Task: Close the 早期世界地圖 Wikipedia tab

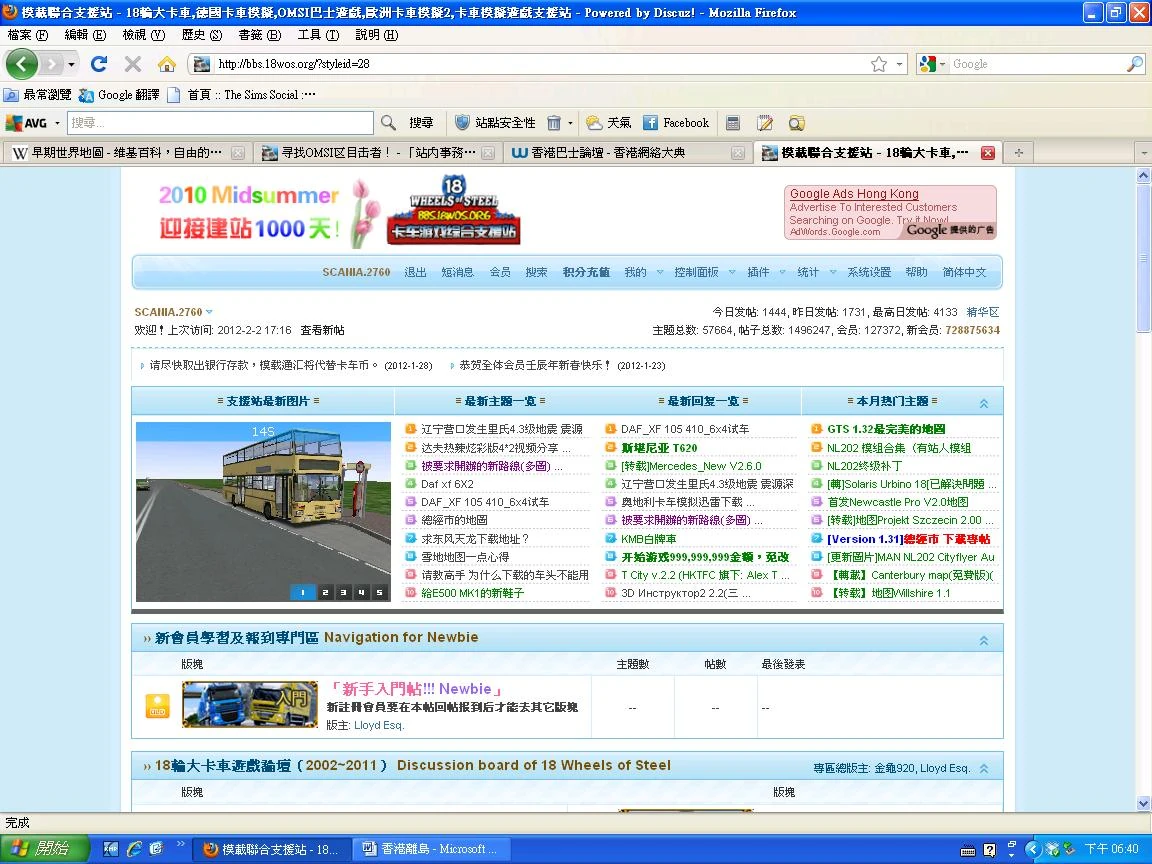Action: [x=238, y=153]
